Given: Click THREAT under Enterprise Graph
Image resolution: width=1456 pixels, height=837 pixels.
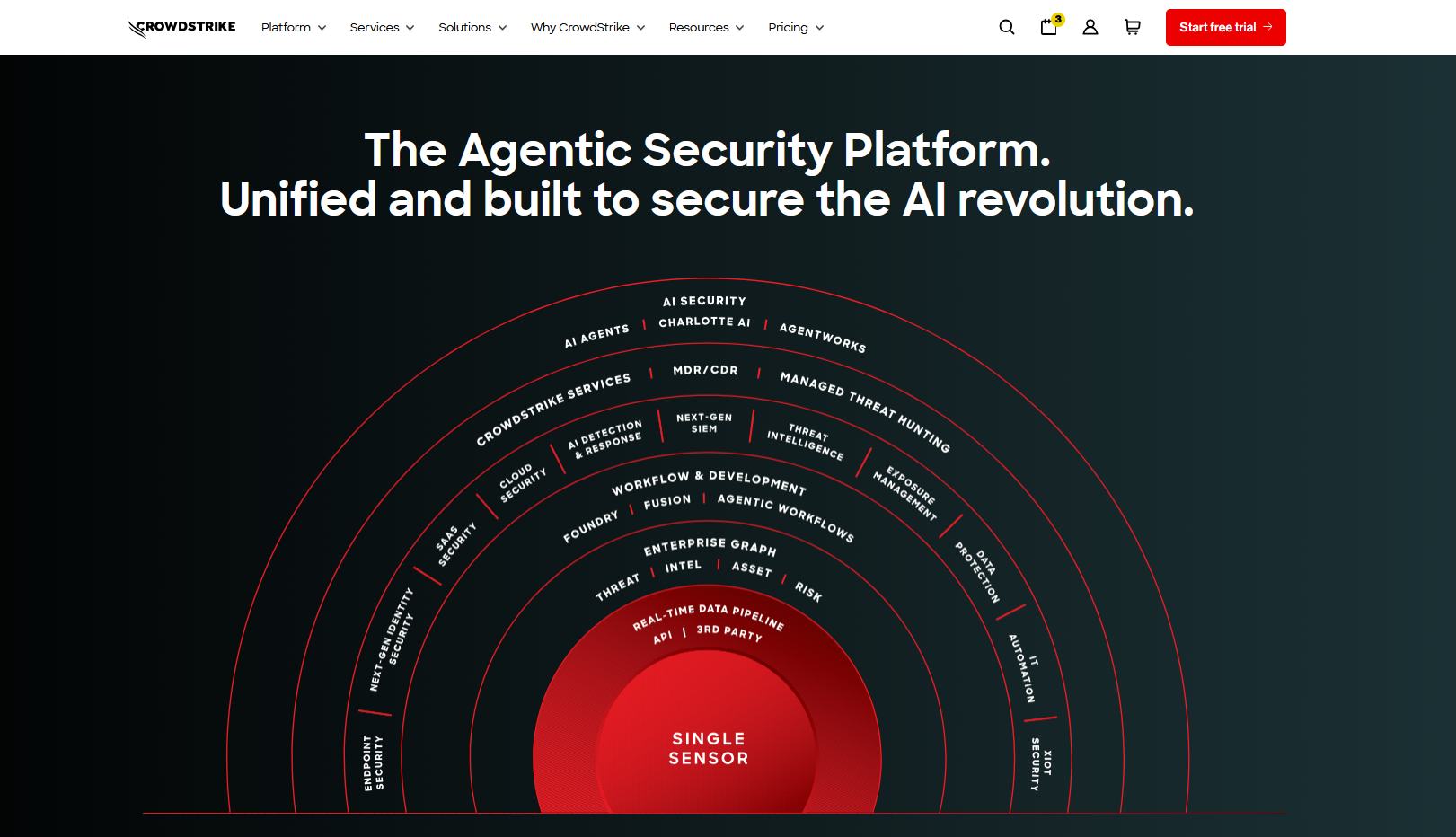Looking at the screenshot, I should [618, 587].
